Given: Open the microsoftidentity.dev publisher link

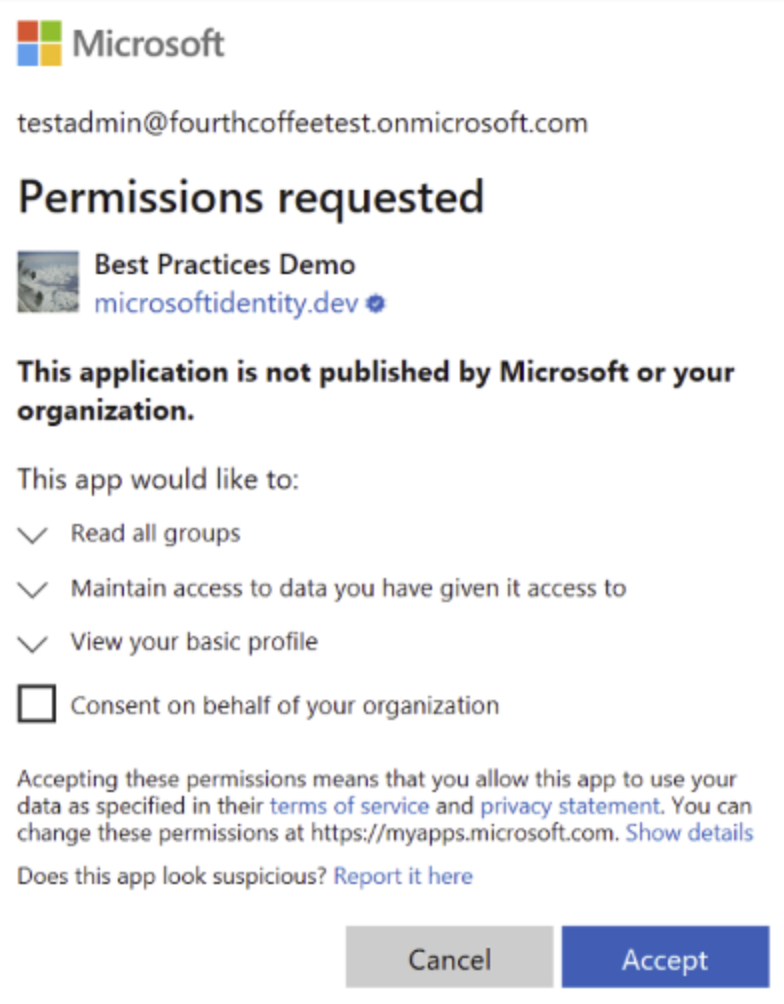Looking at the screenshot, I should click(x=226, y=303).
